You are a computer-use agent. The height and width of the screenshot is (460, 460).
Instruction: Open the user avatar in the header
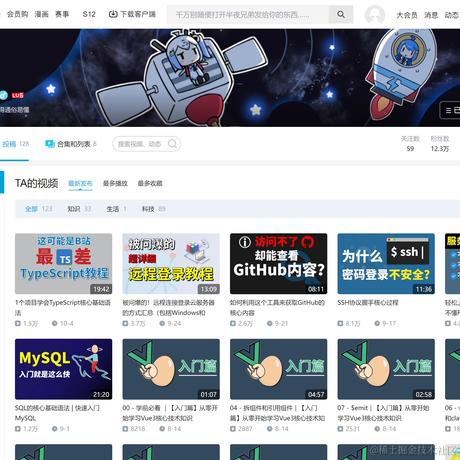(x=375, y=15)
